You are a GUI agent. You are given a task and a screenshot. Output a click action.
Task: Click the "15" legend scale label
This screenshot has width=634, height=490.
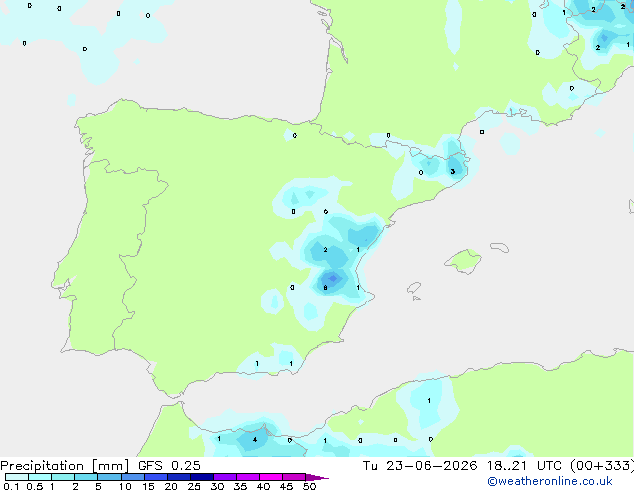(x=148, y=486)
